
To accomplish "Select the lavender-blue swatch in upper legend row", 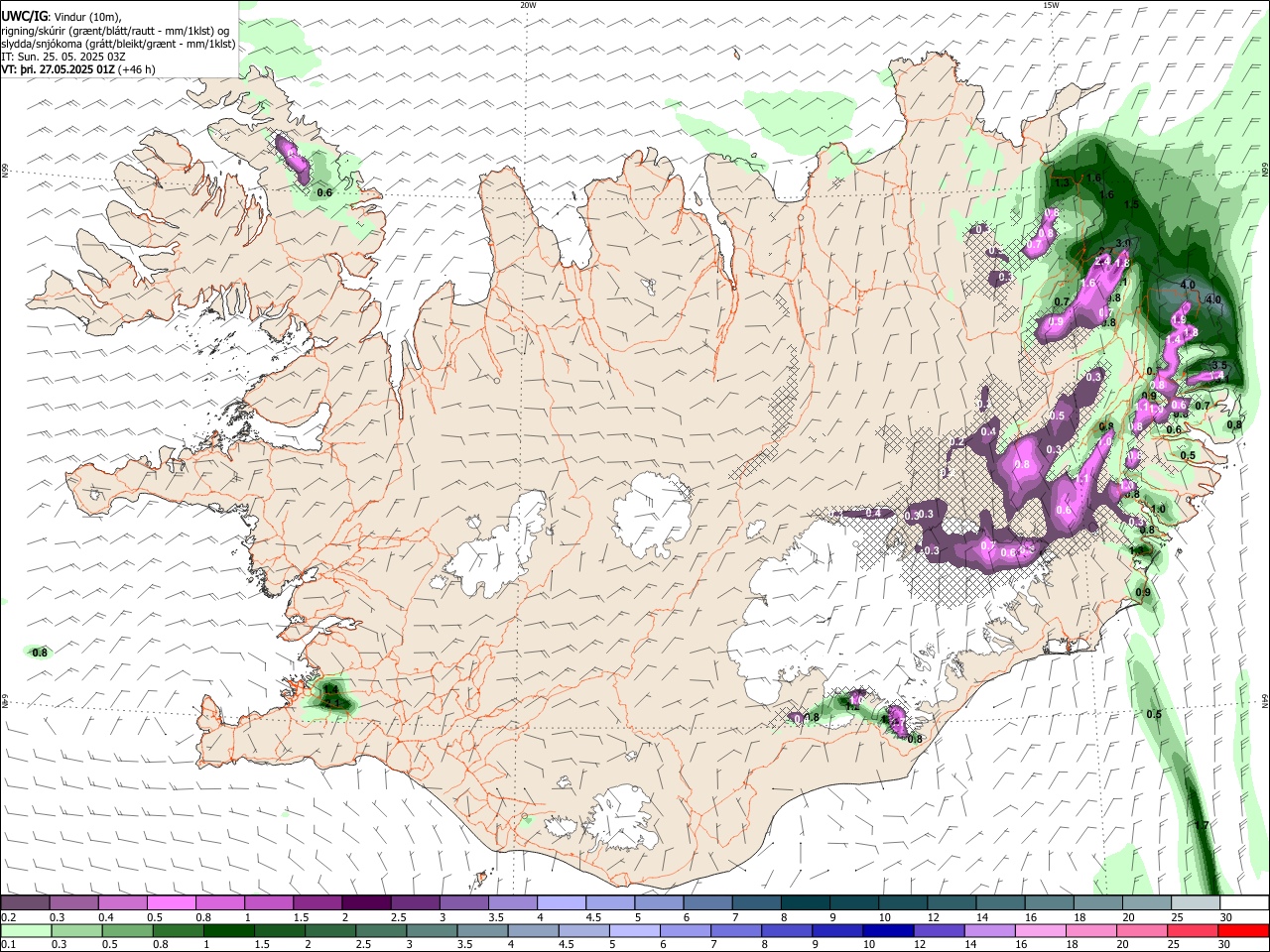I will coord(562,902).
